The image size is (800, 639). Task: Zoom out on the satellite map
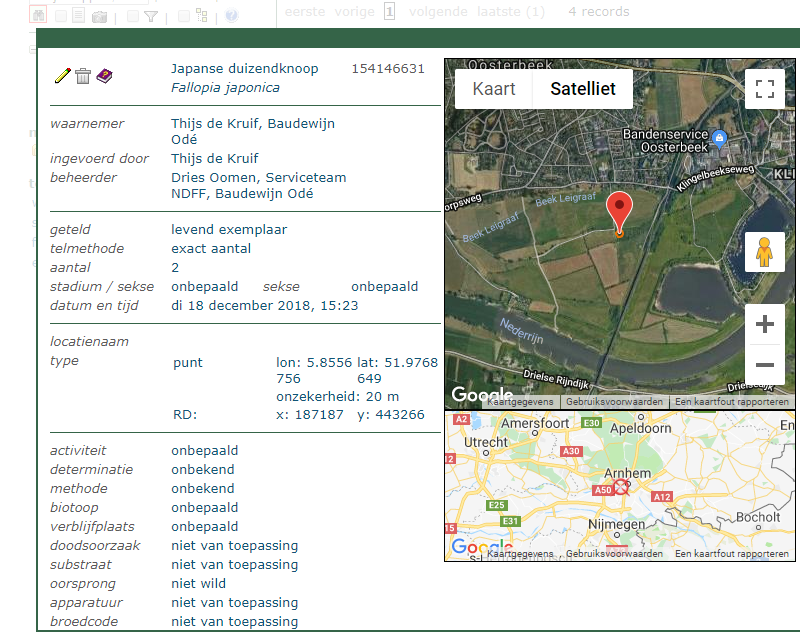pyautogui.click(x=764, y=364)
